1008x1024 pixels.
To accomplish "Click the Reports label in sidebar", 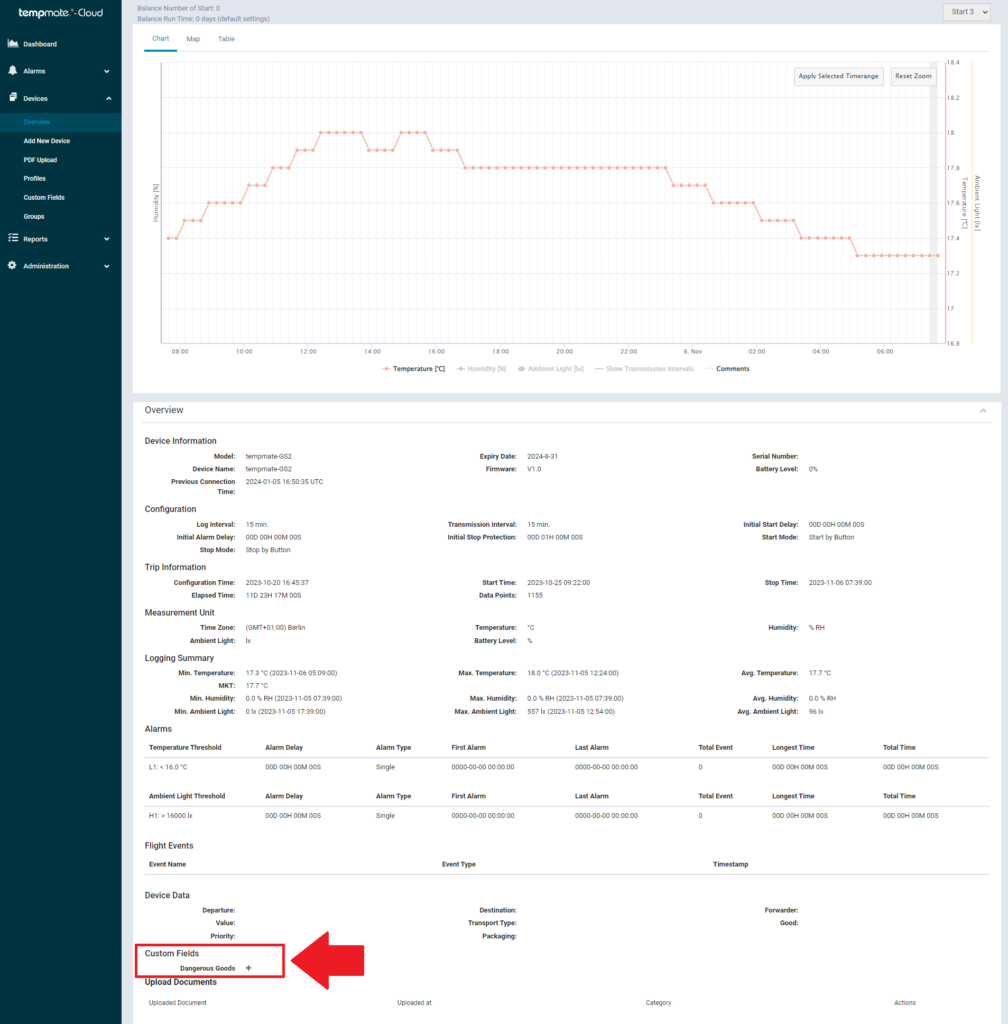I will click(x=35, y=239).
